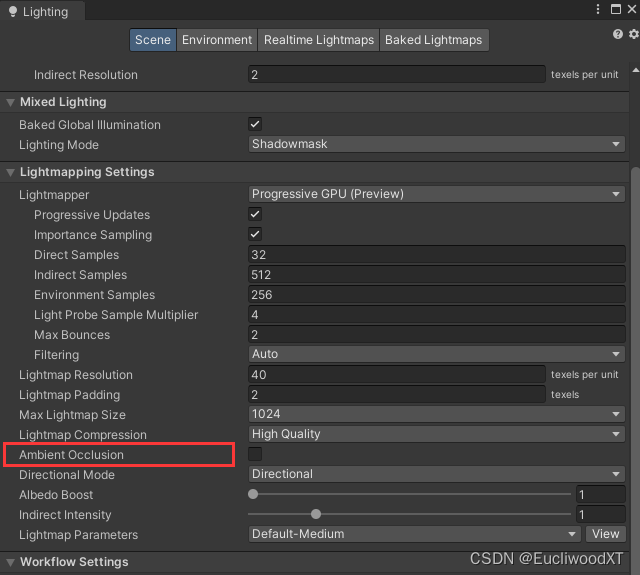The width and height of the screenshot is (640, 575).
Task: Open the three-dot panel options menu
Action: (598, 9)
